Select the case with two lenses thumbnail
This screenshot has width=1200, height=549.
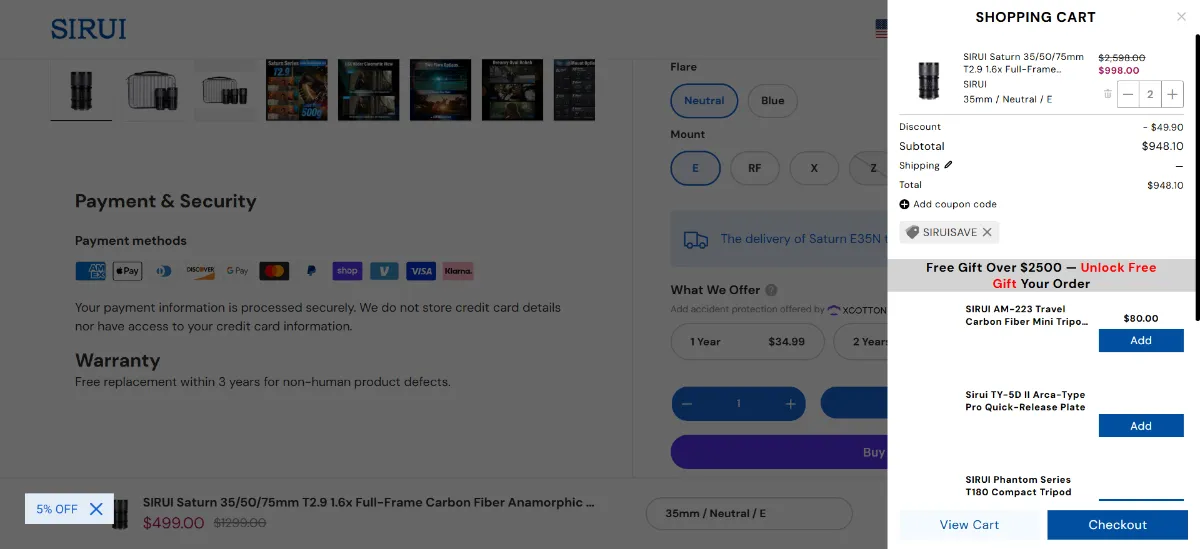tap(153, 89)
